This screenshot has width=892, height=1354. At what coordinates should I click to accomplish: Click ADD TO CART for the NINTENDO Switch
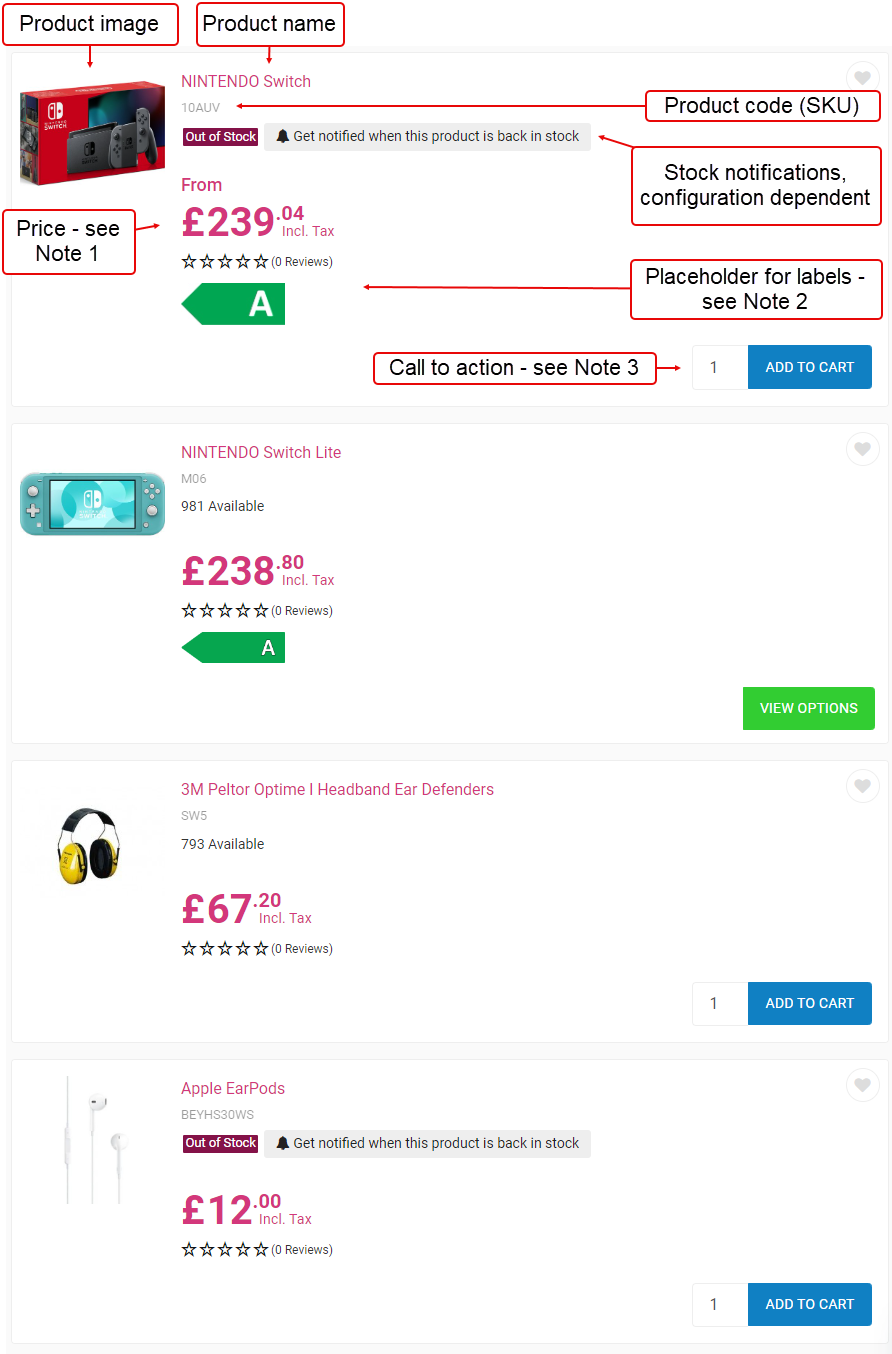click(x=809, y=367)
